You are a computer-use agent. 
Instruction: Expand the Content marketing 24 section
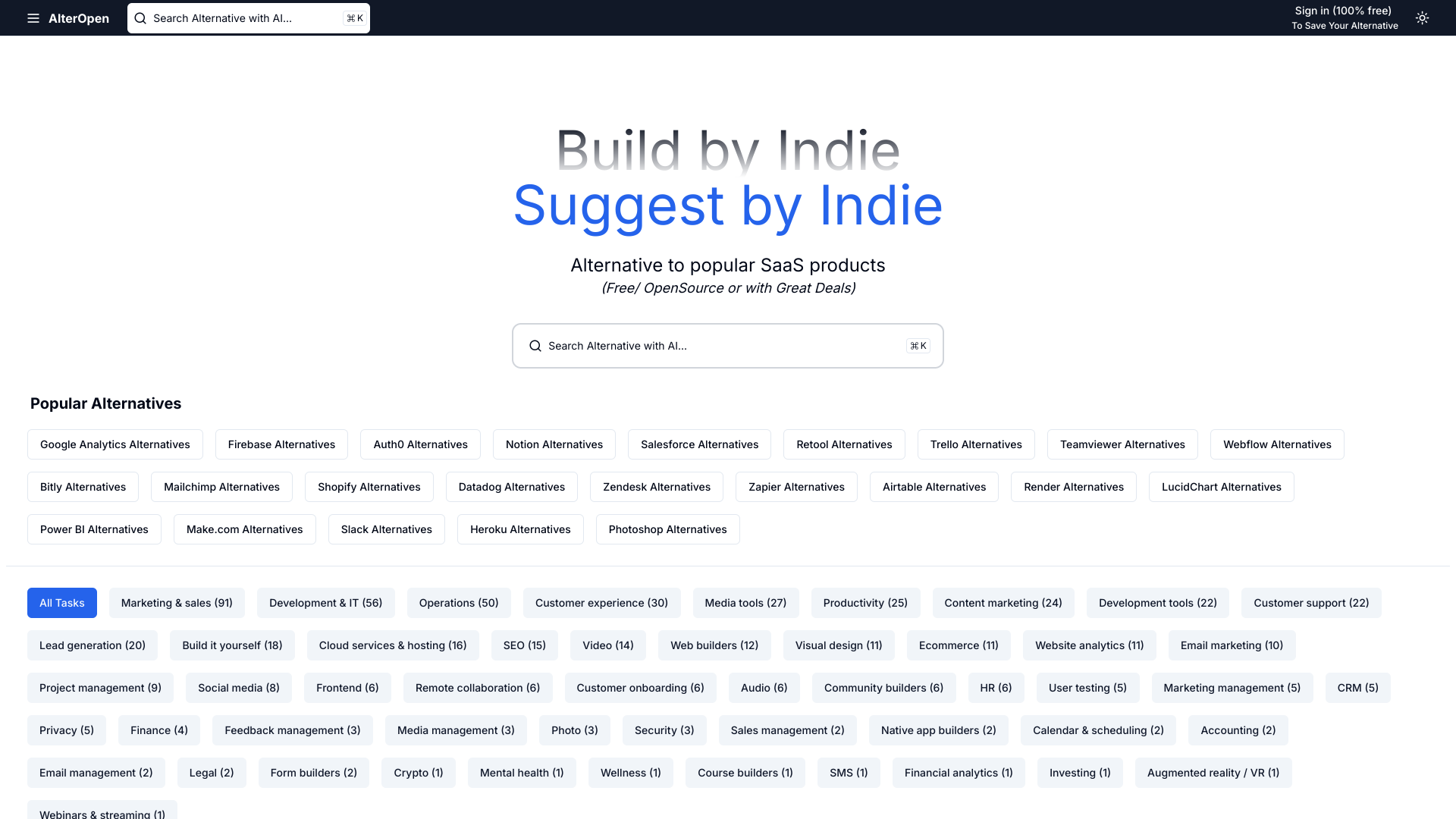[x=1003, y=602]
